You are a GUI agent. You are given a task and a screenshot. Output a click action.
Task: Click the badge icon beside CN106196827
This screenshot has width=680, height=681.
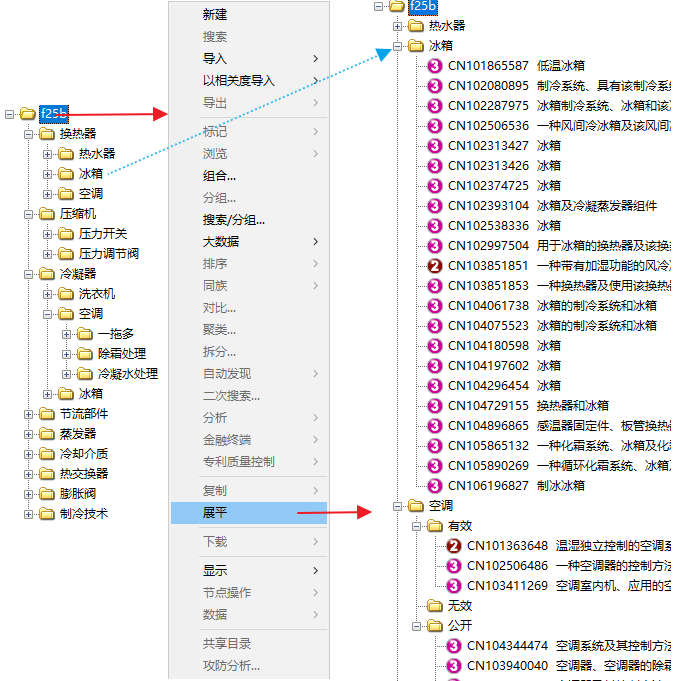[x=435, y=486]
